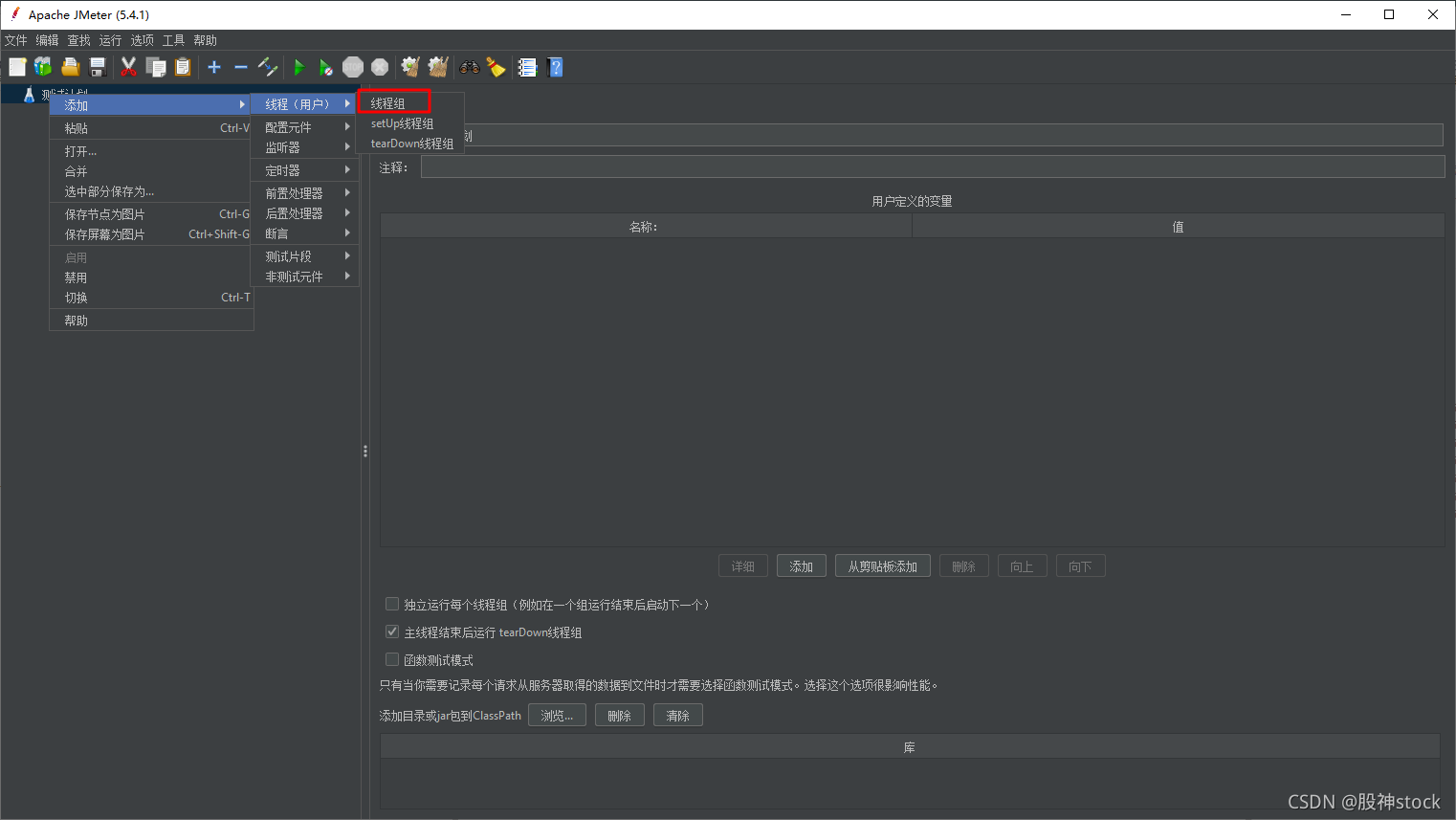Click the Shutdown test icon
This screenshot has height=820, width=1456.
point(380,67)
